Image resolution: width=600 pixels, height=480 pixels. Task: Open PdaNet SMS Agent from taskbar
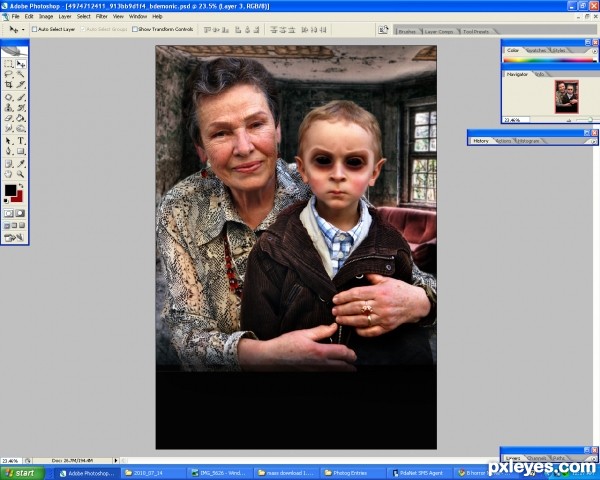pos(420,473)
